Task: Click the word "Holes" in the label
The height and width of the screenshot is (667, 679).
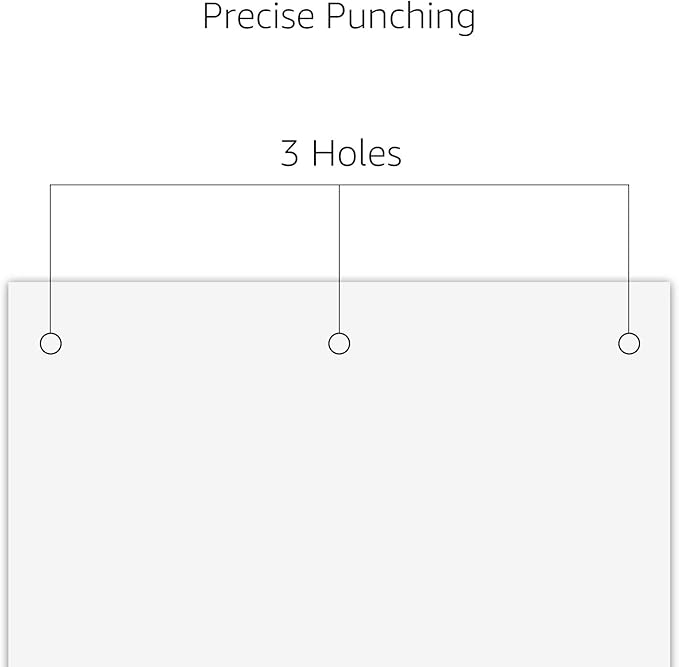Action: pos(356,153)
